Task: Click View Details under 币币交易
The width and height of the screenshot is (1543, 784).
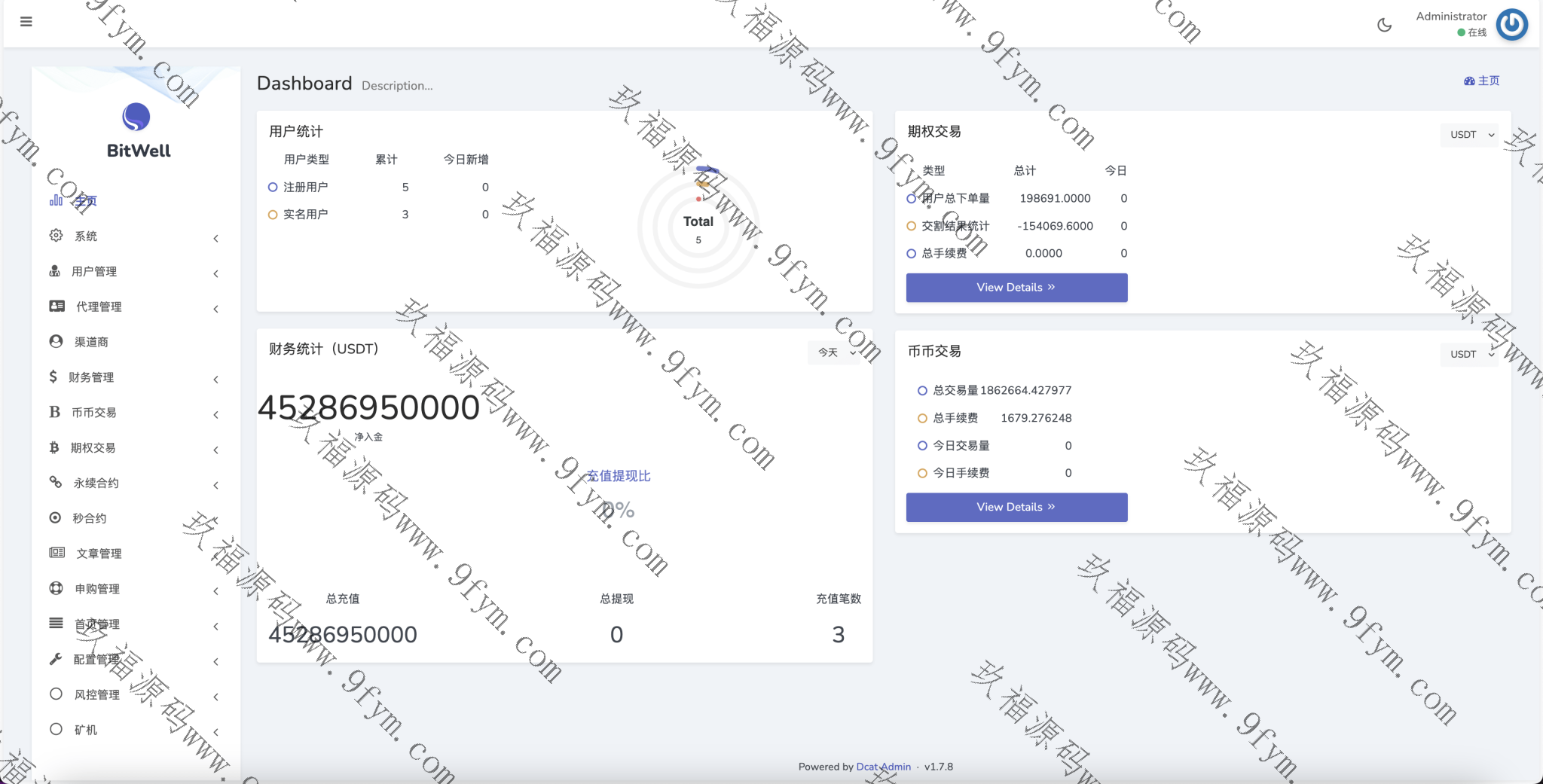Action: (1016, 508)
